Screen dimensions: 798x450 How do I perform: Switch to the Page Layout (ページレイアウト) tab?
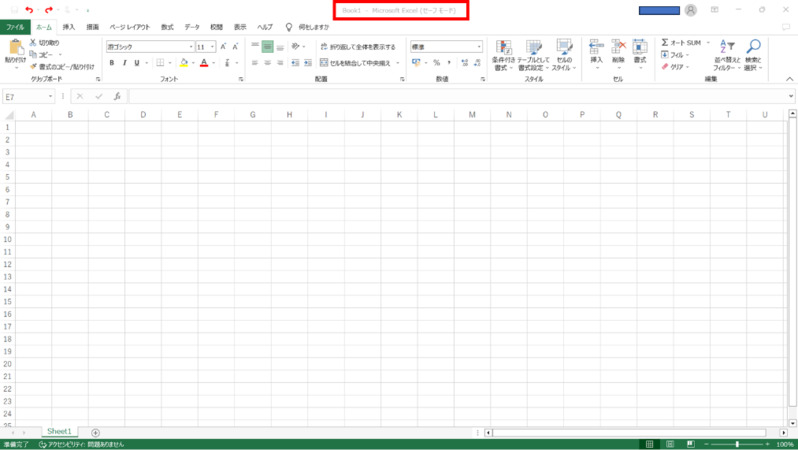(130, 27)
